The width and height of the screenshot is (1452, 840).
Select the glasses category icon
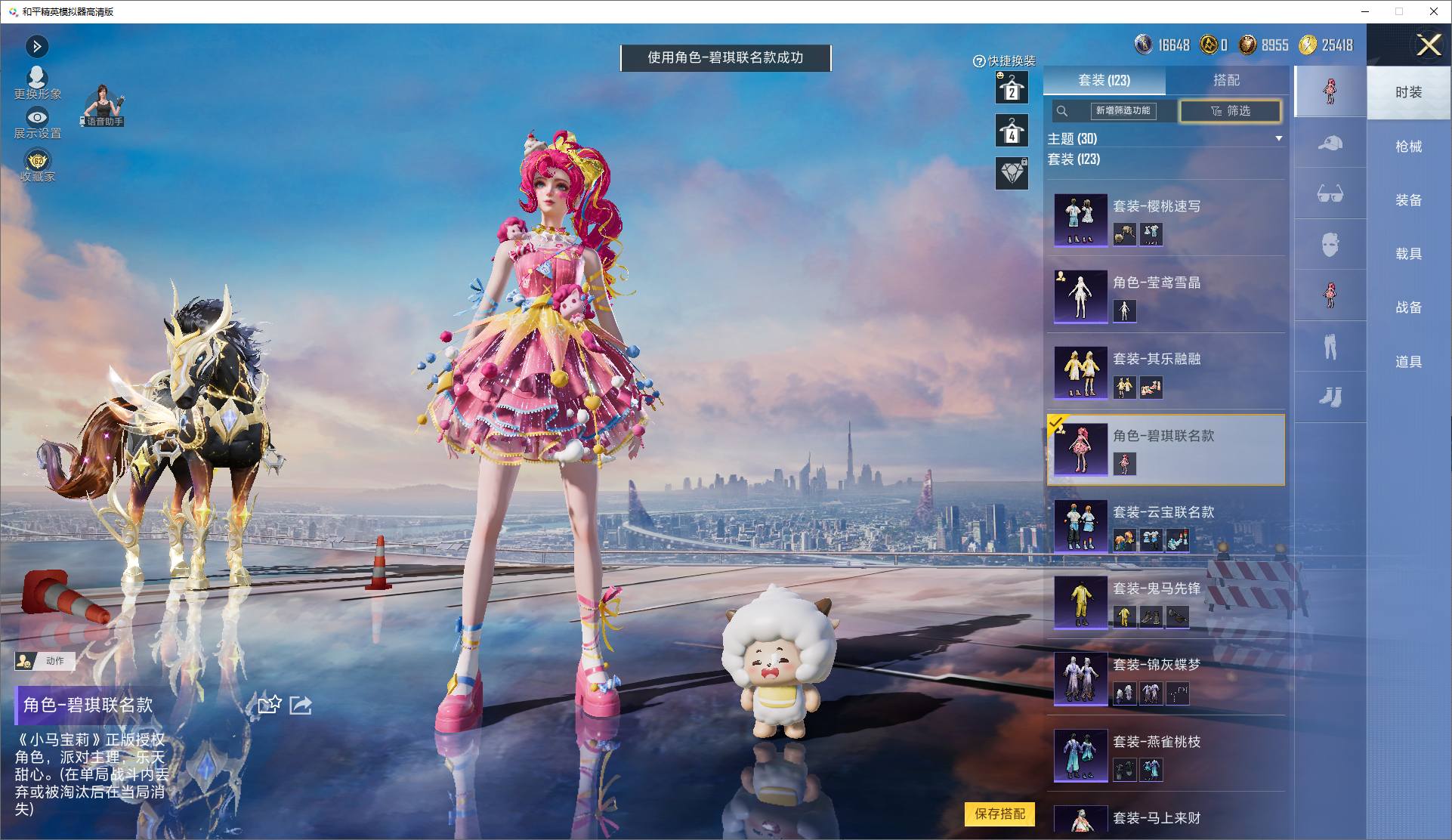(1330, 194)
